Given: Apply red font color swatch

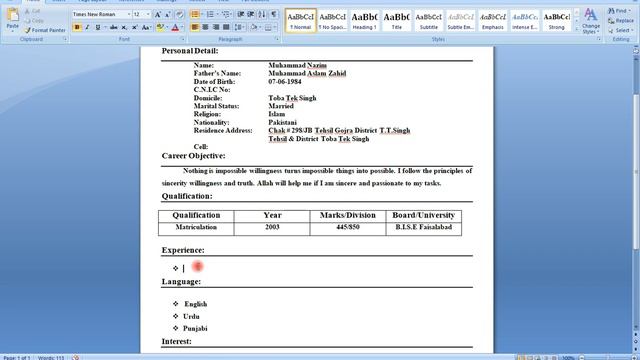Looking at the screenshot, I should pos(175,27).
